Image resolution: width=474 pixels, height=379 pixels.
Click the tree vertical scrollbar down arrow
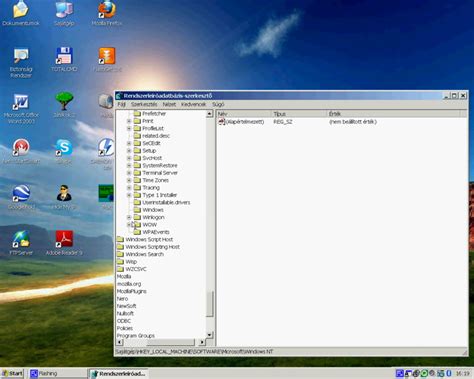coord(209,335)
